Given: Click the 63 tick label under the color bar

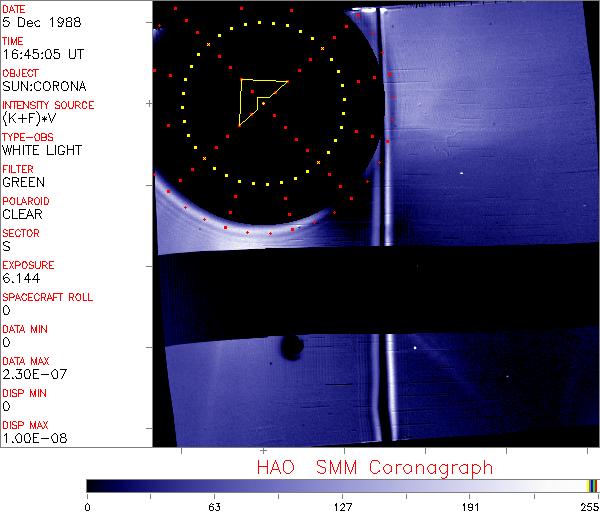Looking at the screenshot, I should (215, 505).
